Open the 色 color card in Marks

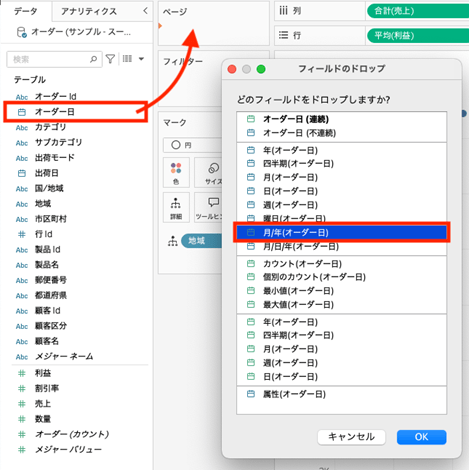(176, 172)
